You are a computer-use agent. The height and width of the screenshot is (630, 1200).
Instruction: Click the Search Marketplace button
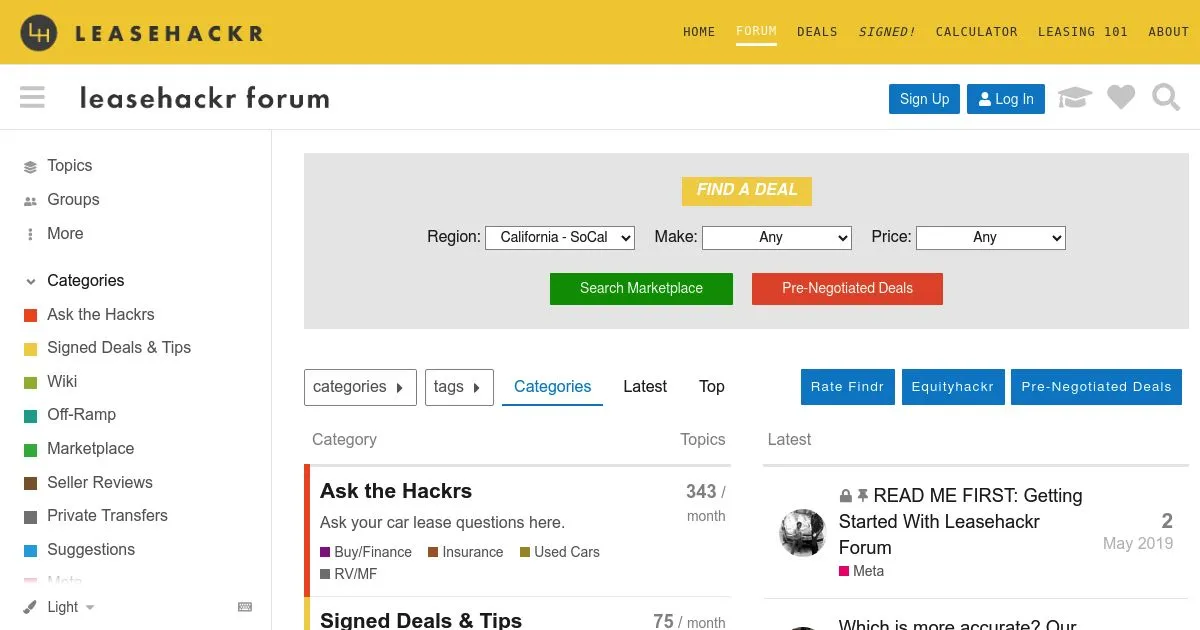[x=641, y=288]
